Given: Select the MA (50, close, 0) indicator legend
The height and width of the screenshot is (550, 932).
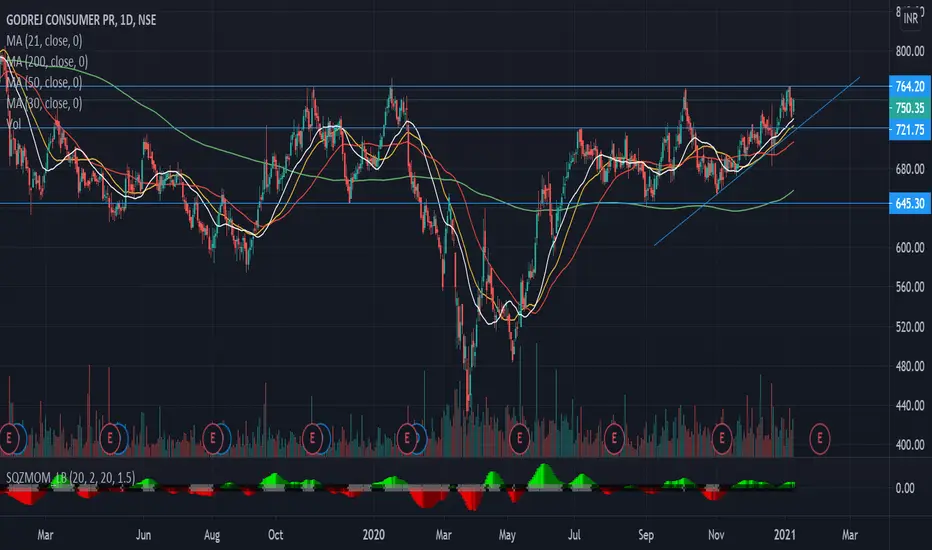Looking at the screenshot, I should coord(44,83).
